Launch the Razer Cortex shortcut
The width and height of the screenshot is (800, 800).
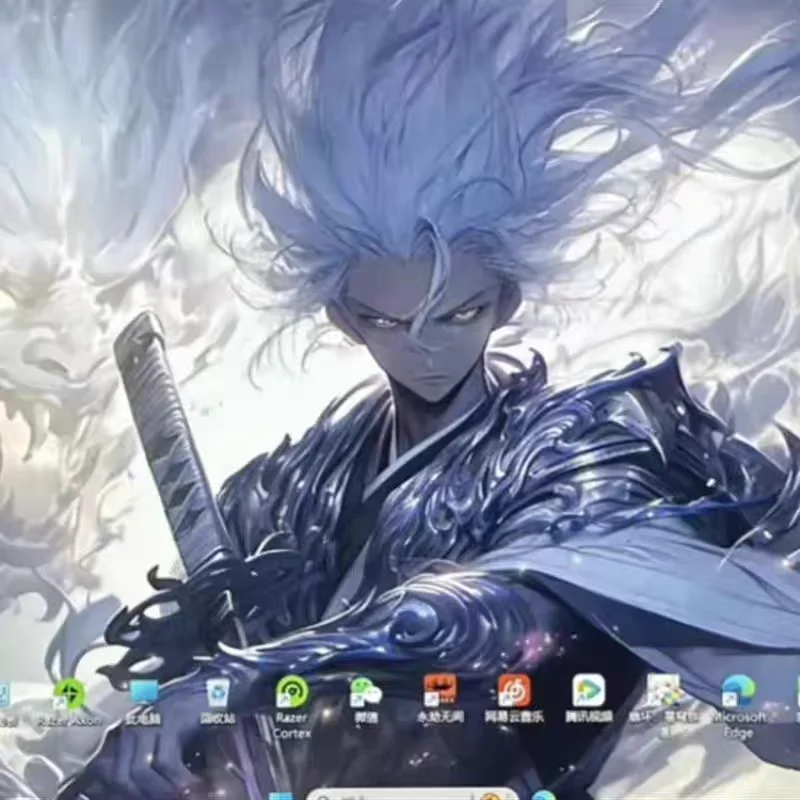pos(292,707)
